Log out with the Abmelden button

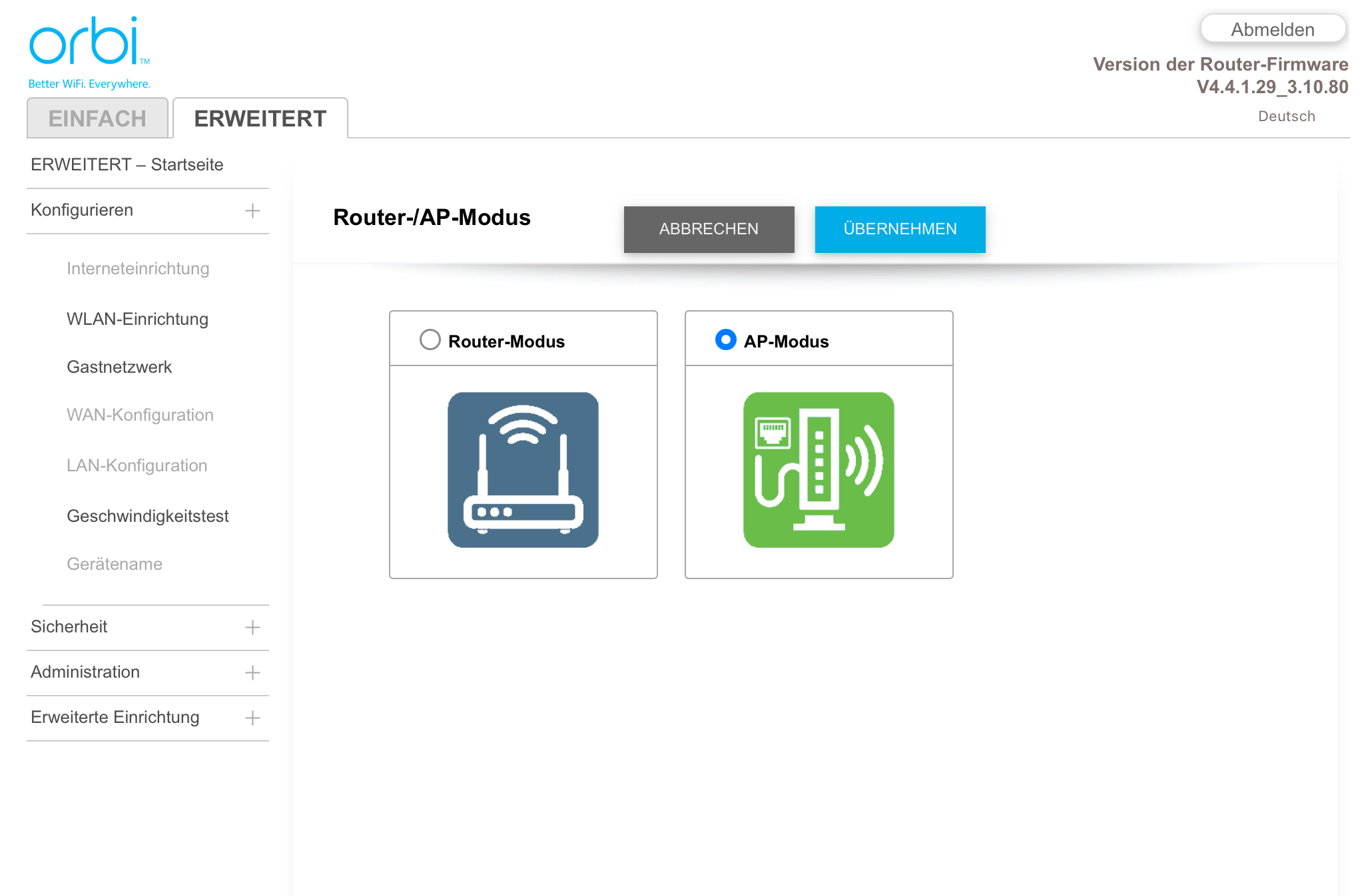tap(1272, 29)
